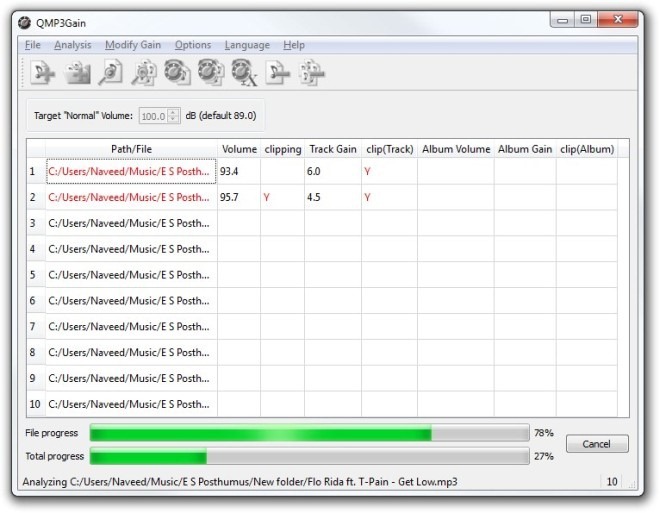The height and width of the screenshot is (513, 660).
Task: Open the Options menu
Action: pos(193,45)
